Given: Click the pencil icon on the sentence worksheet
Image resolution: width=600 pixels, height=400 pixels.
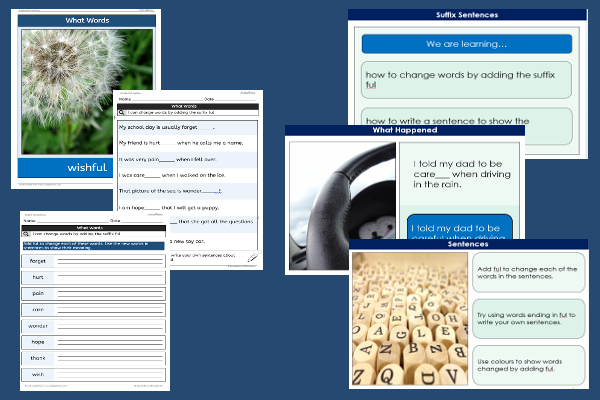Looking at the screenshot, I should 253,258.
